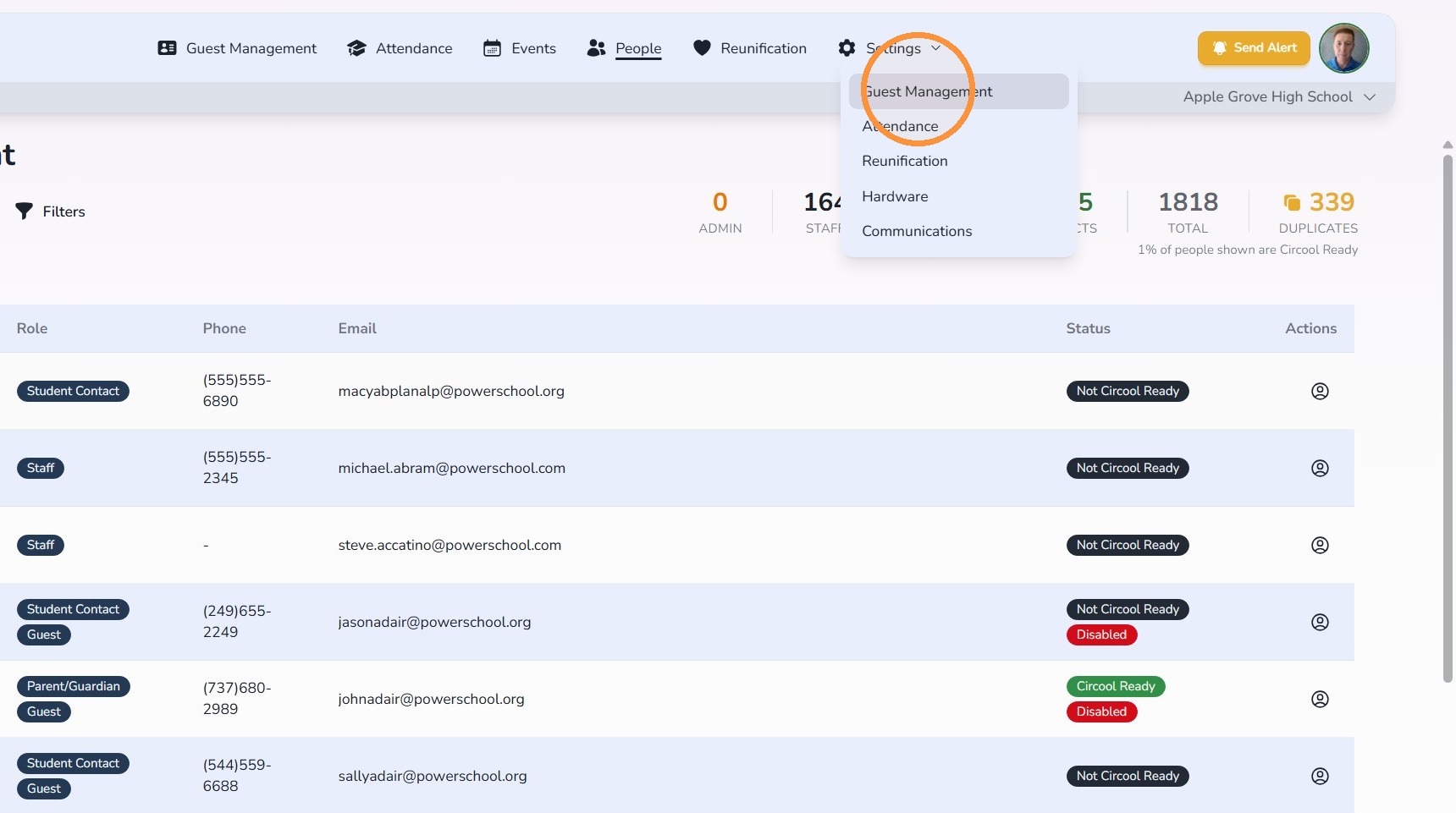Select Guest Management in Settings menu
The height and width of the screenshot is (813, 1456).
[x=958, y=91]
